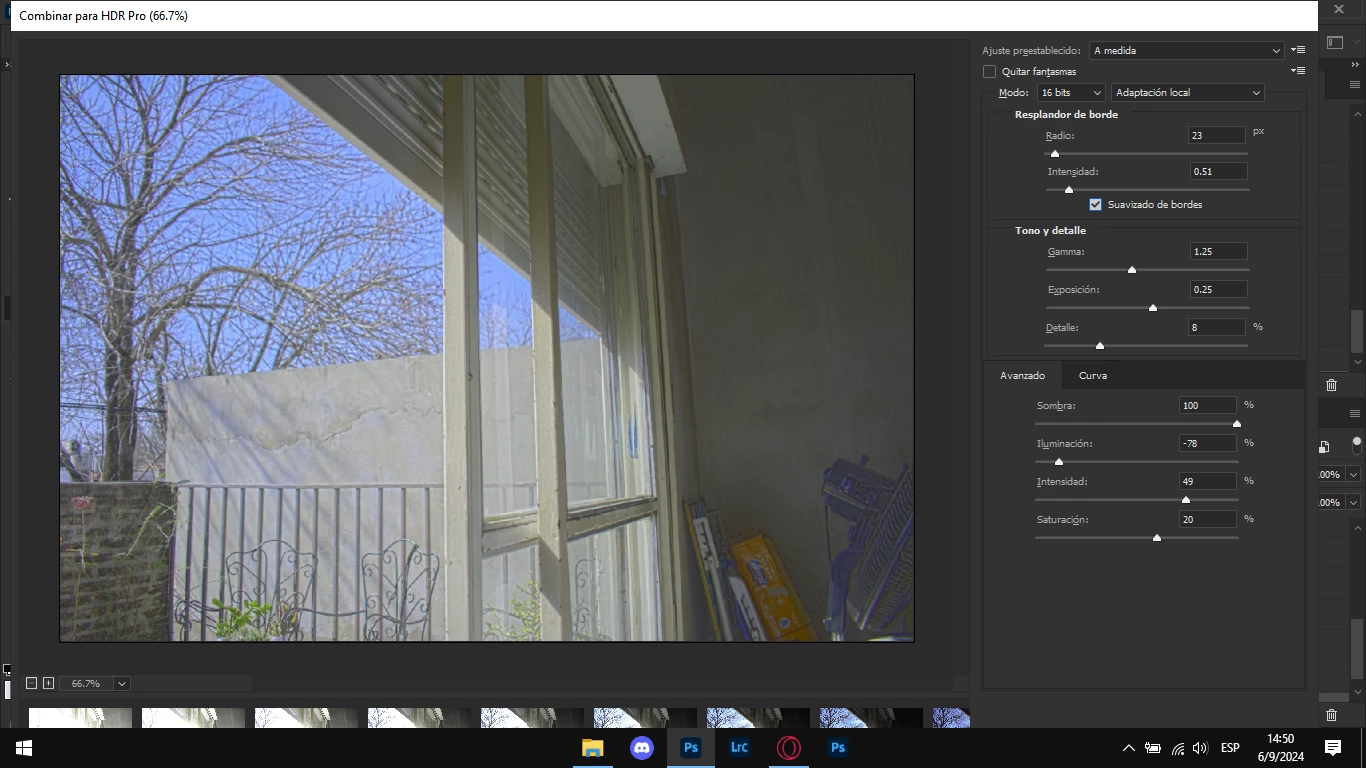This screenshot has width=1366, height=768.
Task: Click the Intensidad field showing 49
Action: pyautogui.click(x=1208, y=481)
